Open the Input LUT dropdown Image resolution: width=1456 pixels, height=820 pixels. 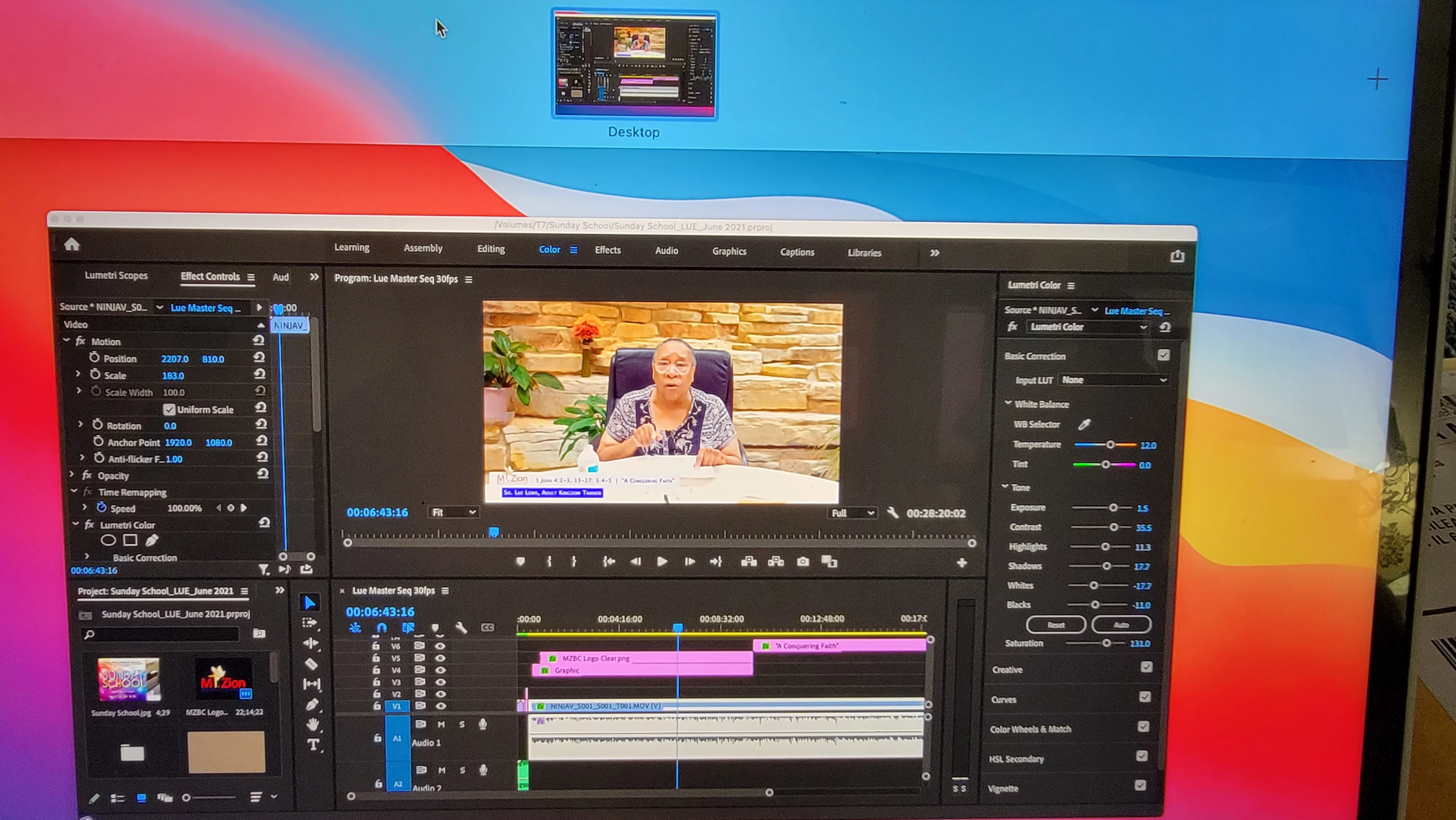pos(1112,380)
